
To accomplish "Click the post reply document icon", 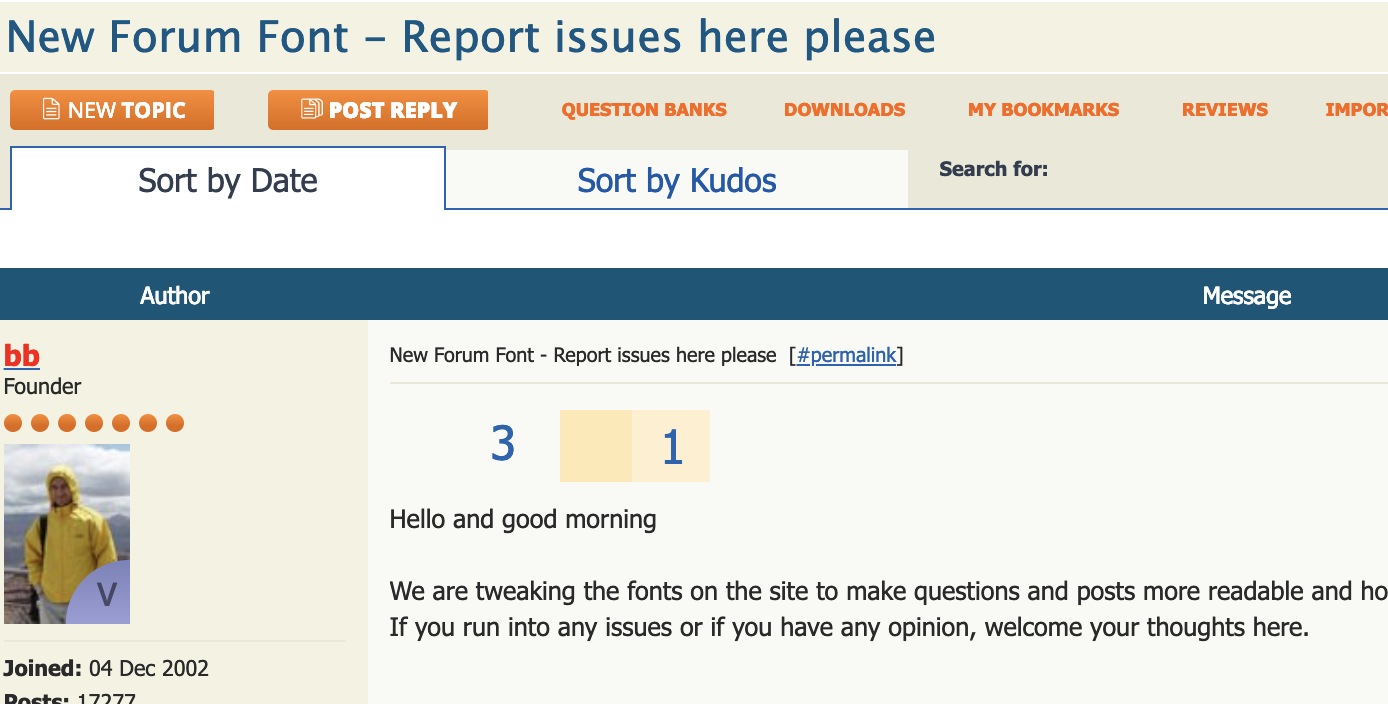I will coord(311,109).
